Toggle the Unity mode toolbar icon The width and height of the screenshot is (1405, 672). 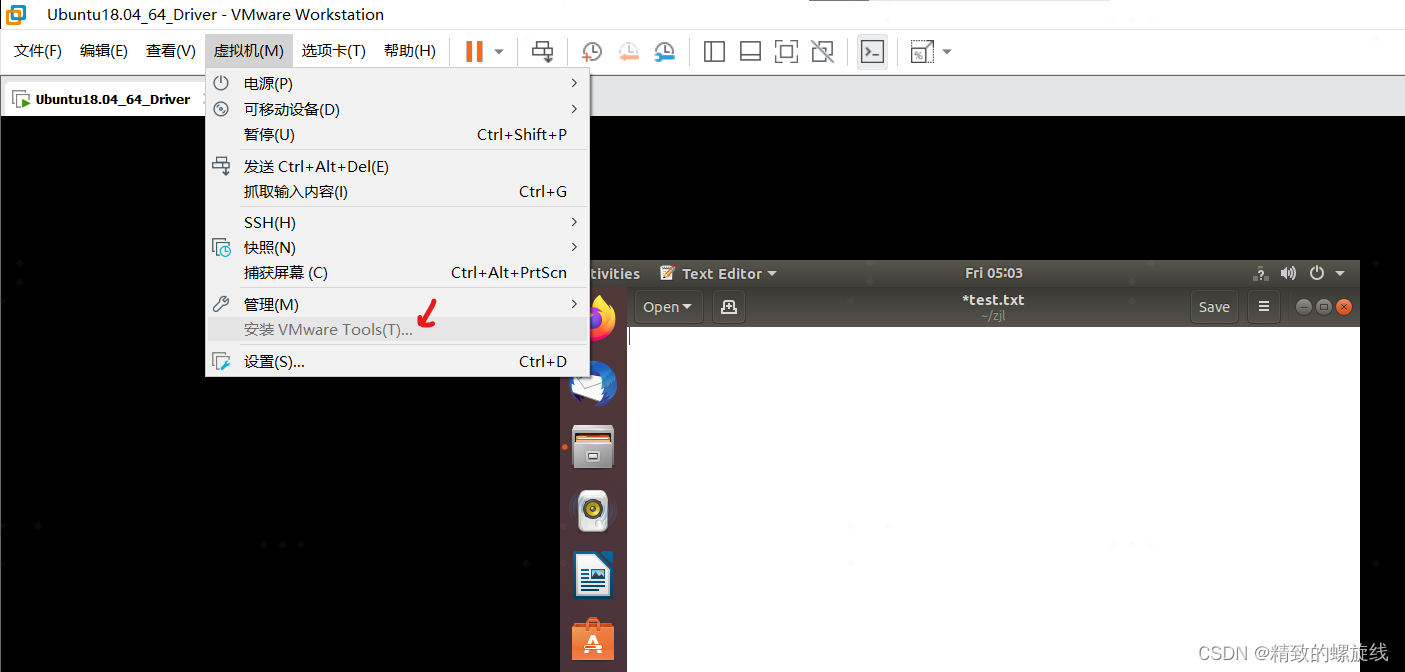point(822,51)
